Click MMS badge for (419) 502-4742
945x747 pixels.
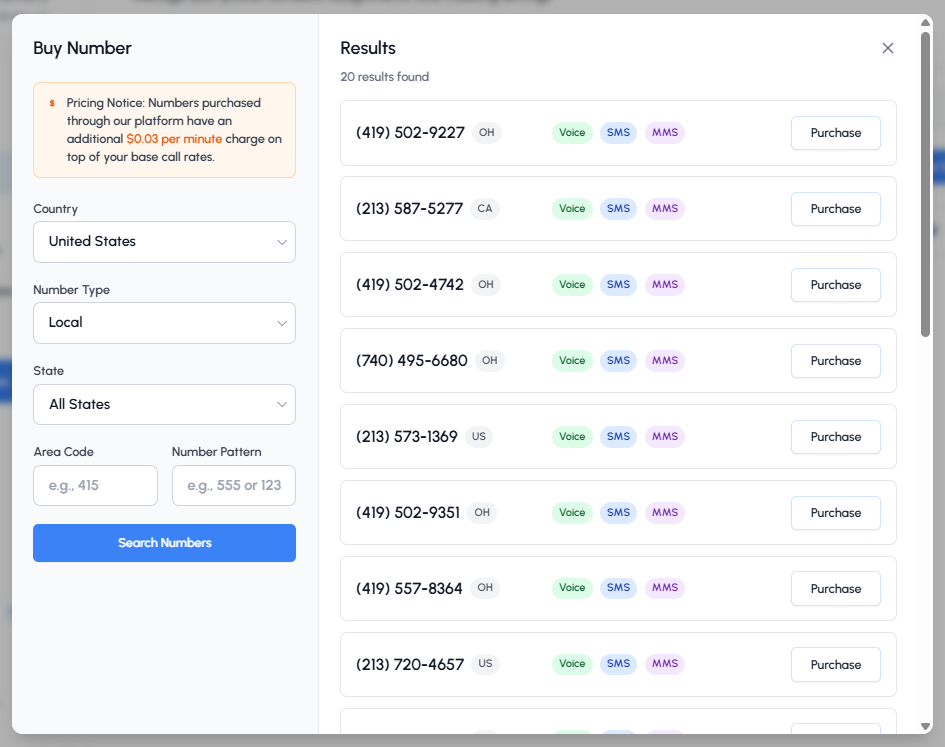(x=664, y=285)
